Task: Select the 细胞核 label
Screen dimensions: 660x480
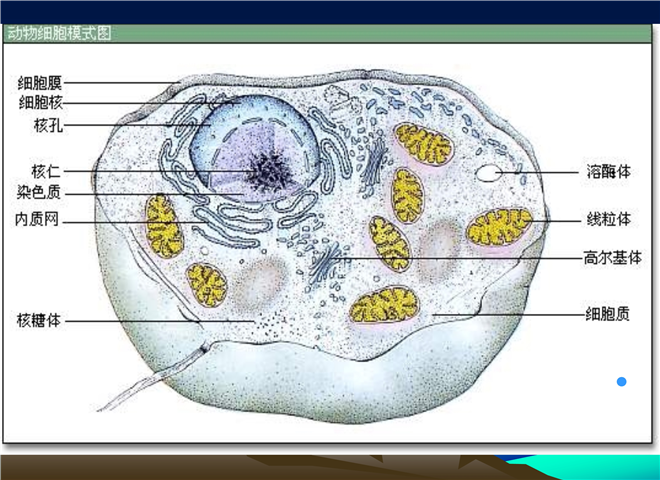Action: click(41, 102)
